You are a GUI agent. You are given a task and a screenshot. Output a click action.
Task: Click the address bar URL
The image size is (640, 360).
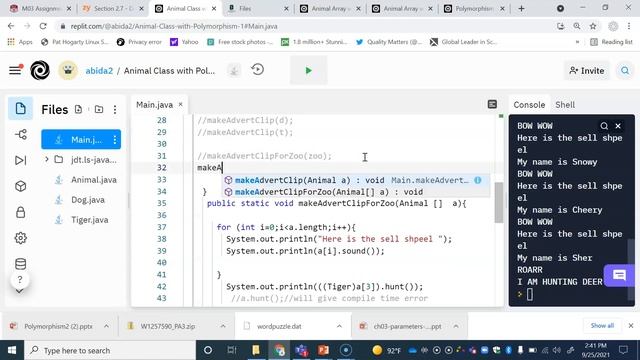coord(174,26)
